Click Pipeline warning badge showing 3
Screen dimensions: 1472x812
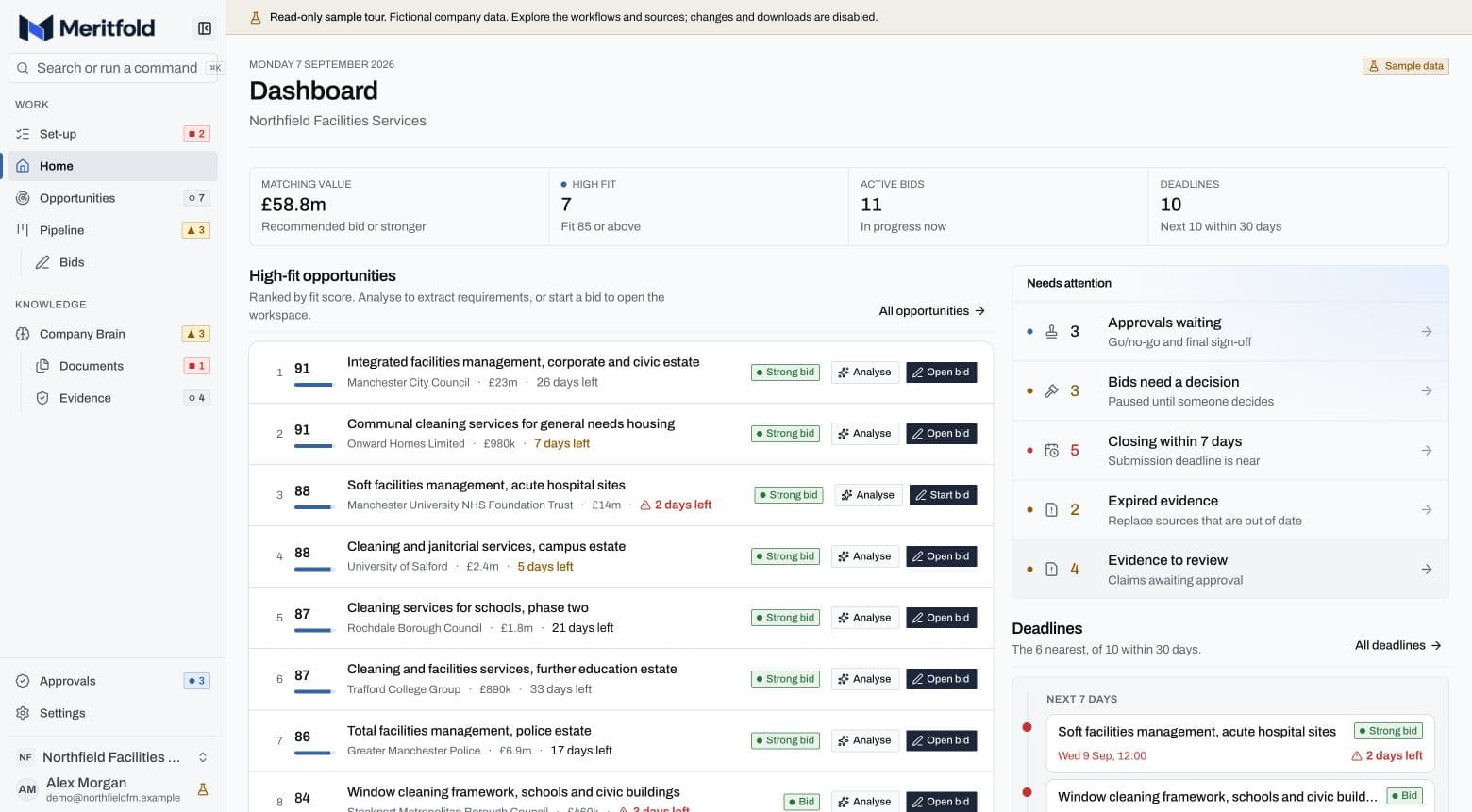pos(195,230)
